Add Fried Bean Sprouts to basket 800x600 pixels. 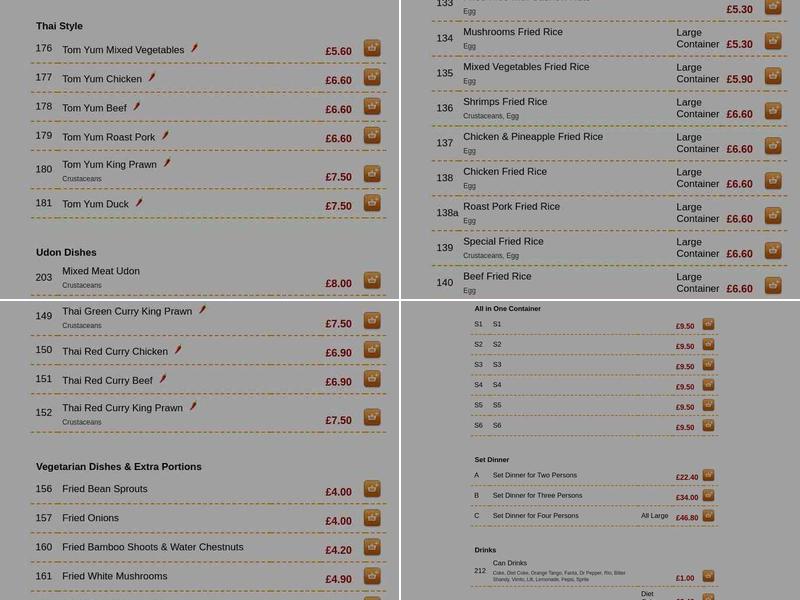(x=371, y=490)
